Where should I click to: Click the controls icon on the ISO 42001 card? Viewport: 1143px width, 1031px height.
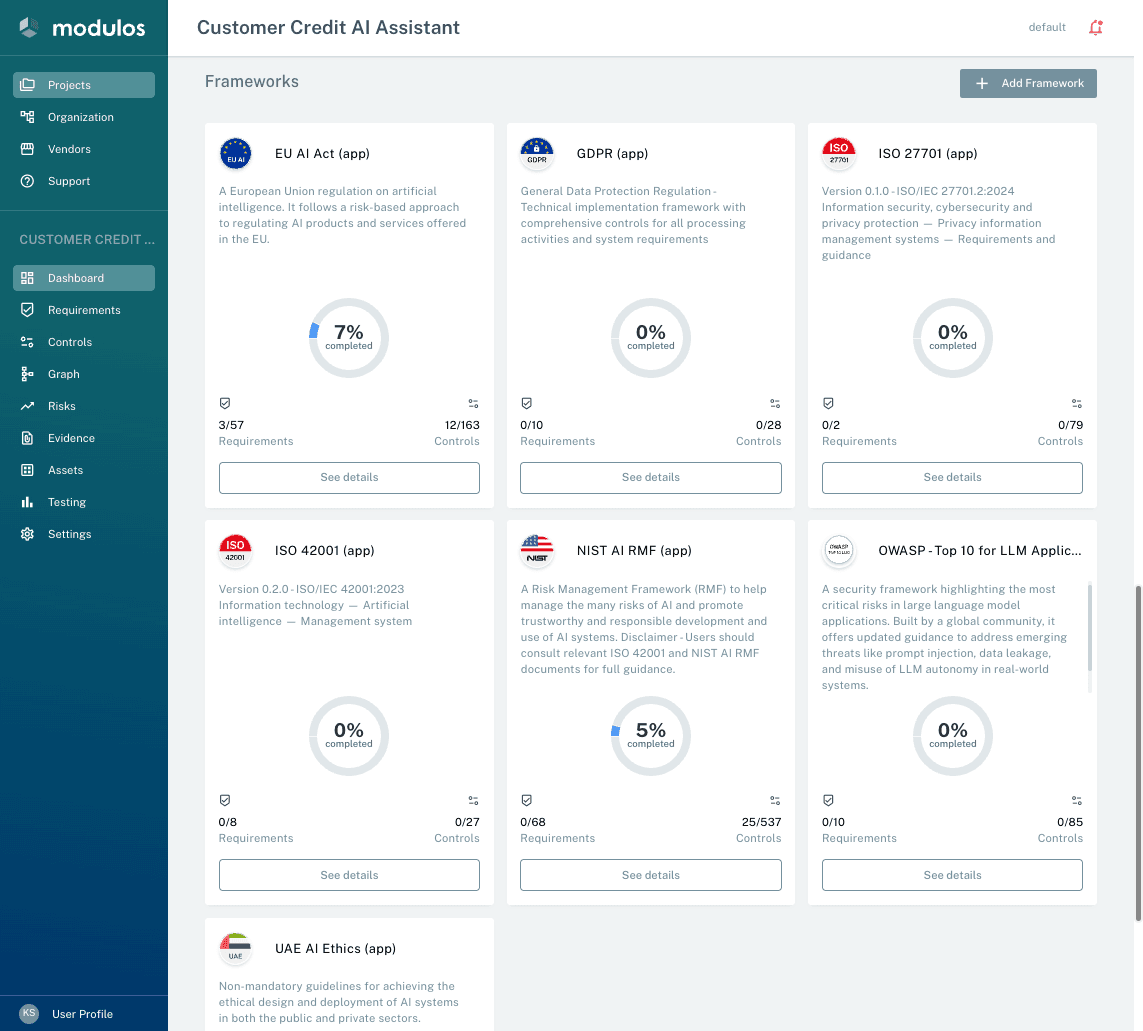pos(472,800)
